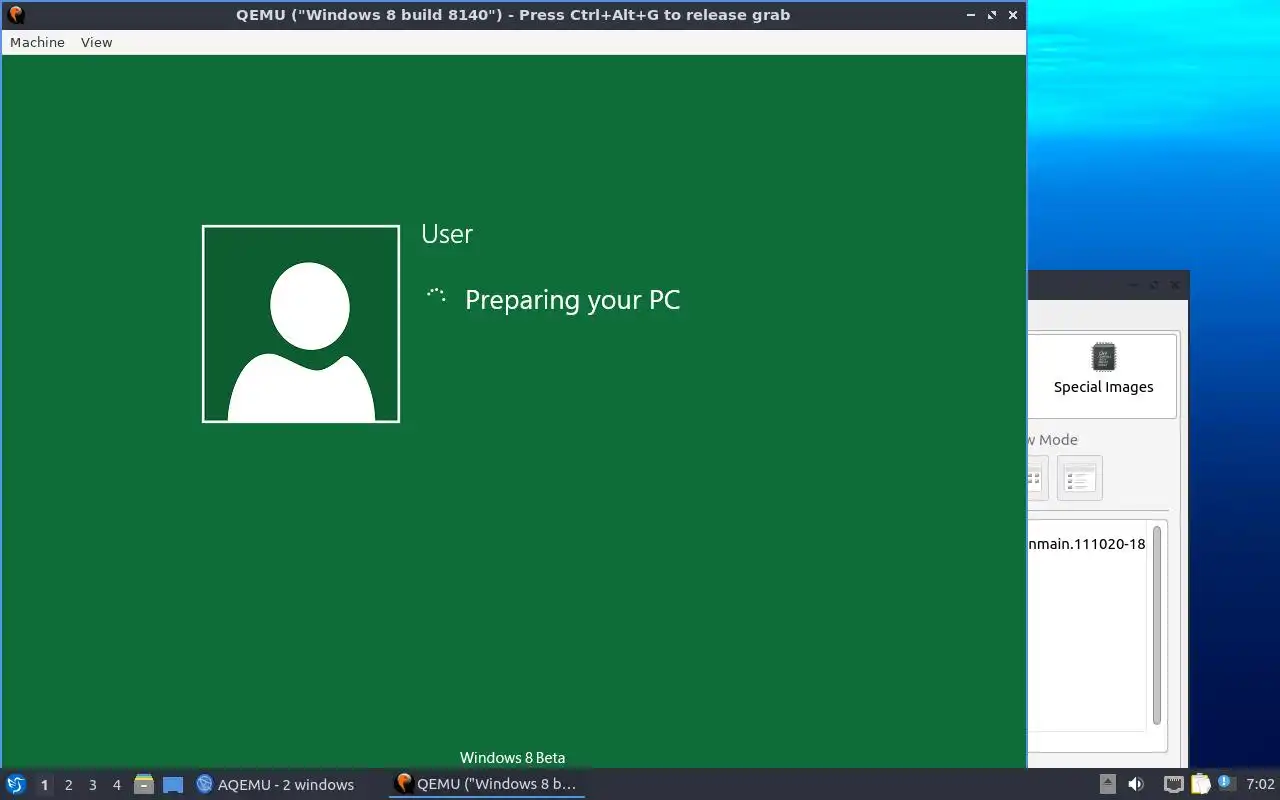Switch to workspace 2
1280x800 pixels.
click(68, 785)
